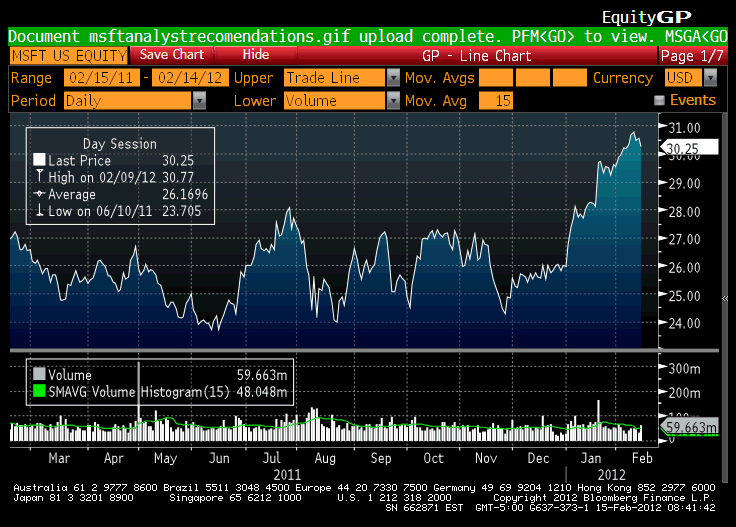Open the Currency USD dropdown arrow

click(x=711, y=77)
